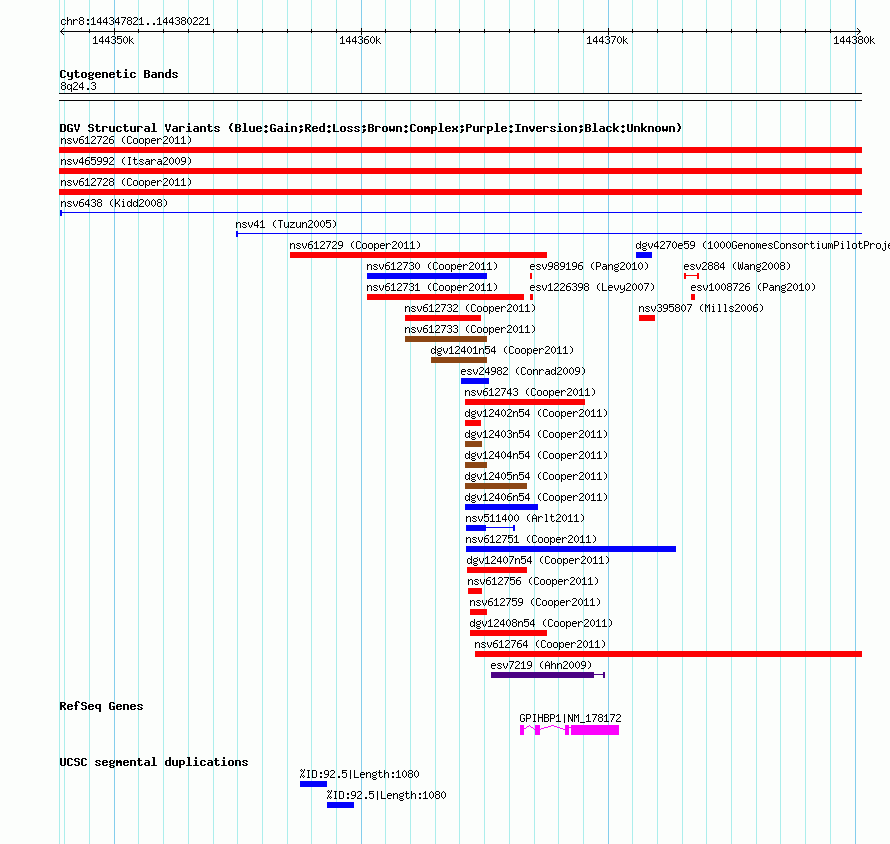The height and width of the screenshot is (844, 890).
Task: Select the red bar under nsv612732
Action: coord(443,318)
